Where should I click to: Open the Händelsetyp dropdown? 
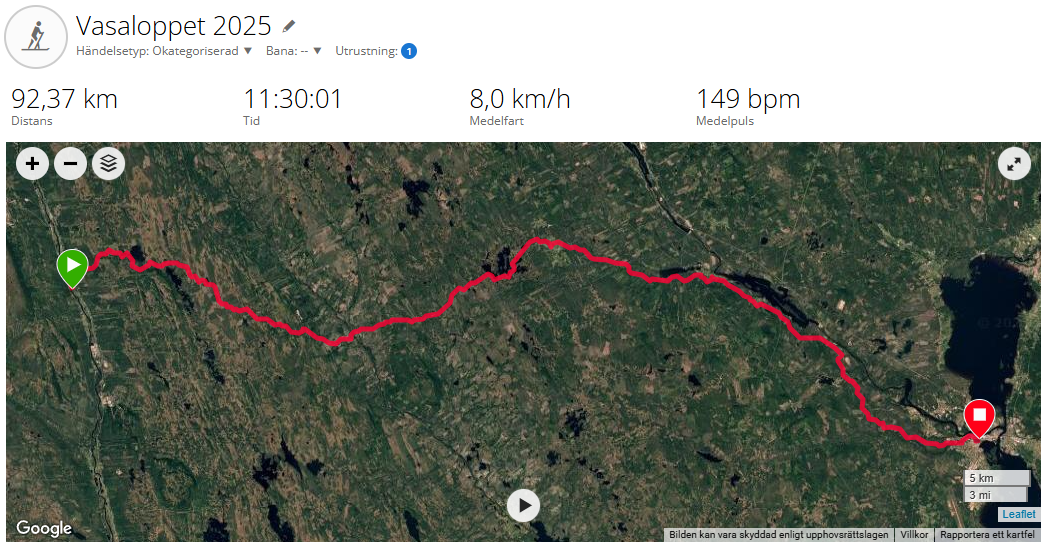click(x=164, y=51)
